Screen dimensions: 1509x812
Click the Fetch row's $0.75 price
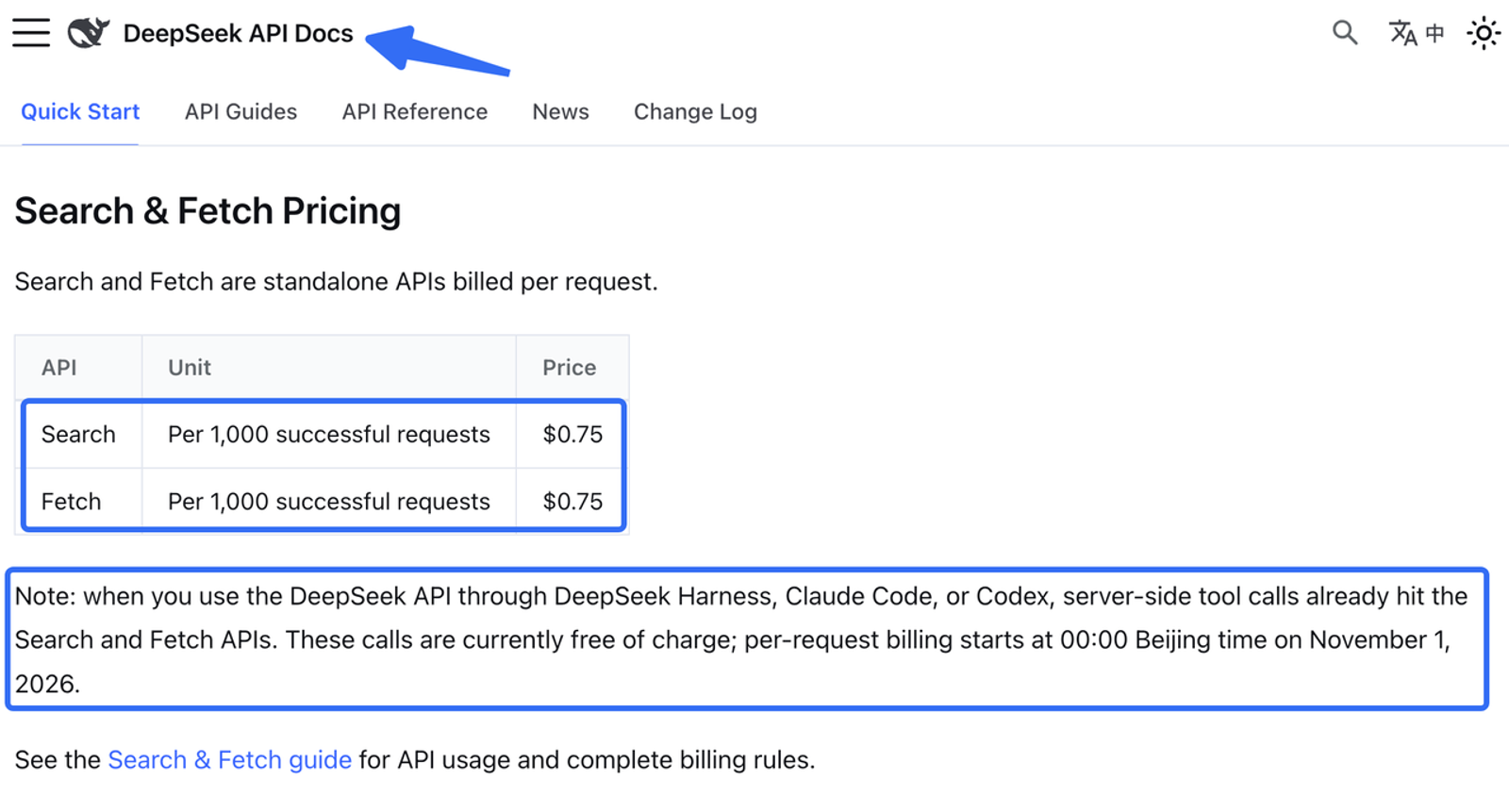pyautogui.click(x=572, y=502)
